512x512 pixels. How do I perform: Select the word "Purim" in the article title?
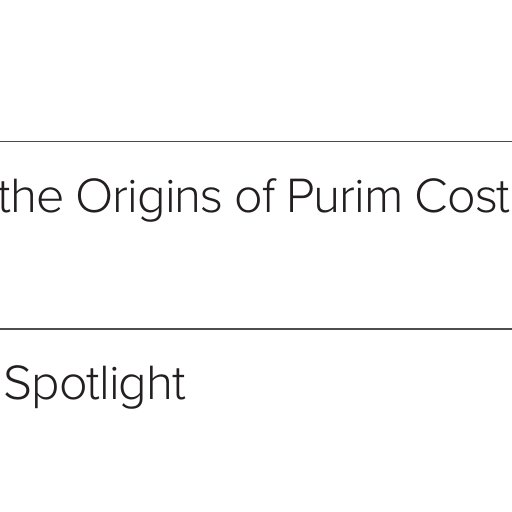pyautogui.click(x=343, y=196)
